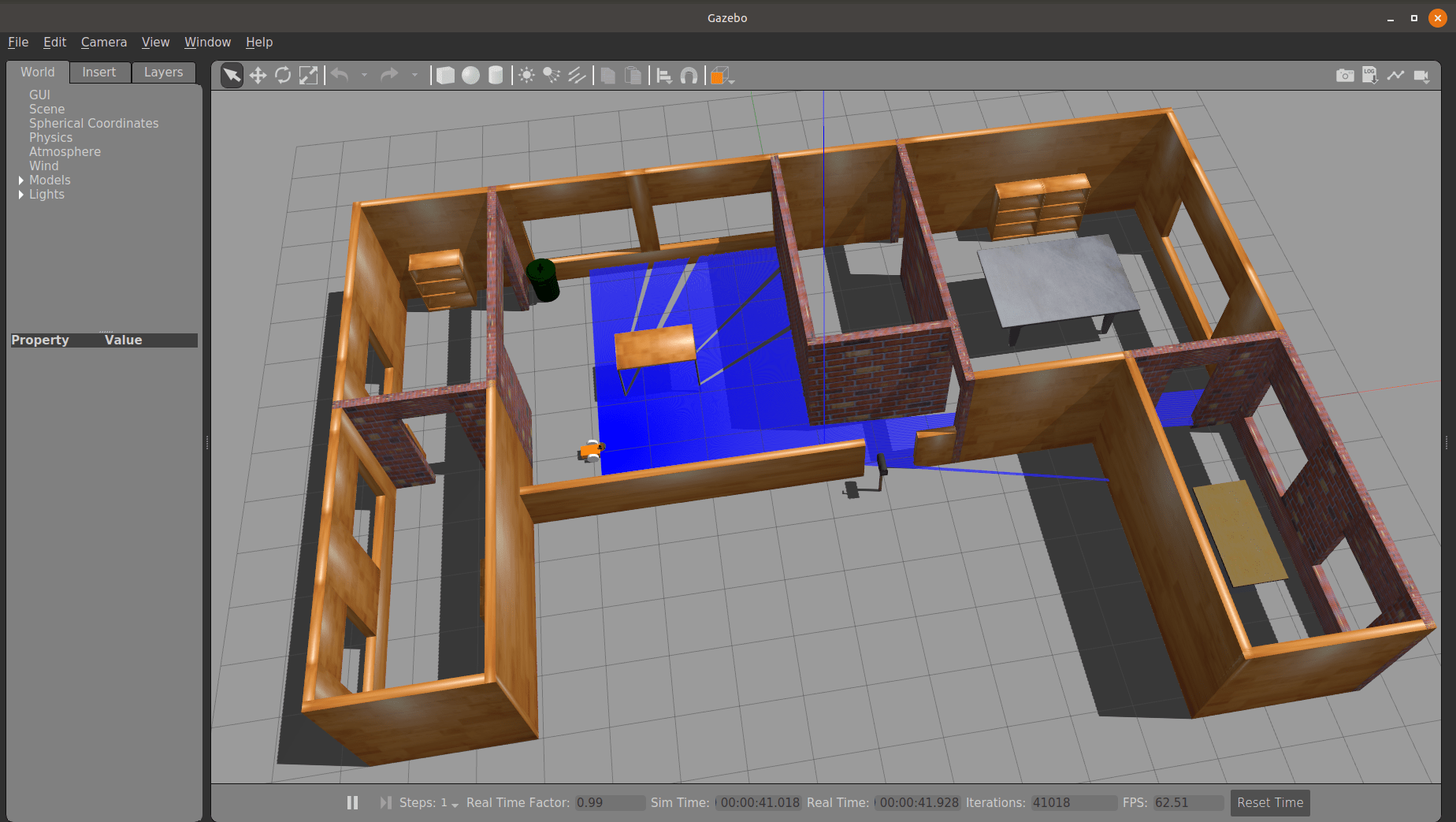Open the orange cube view angle menu
1456x822 pixels.
(x=722, y=75)
